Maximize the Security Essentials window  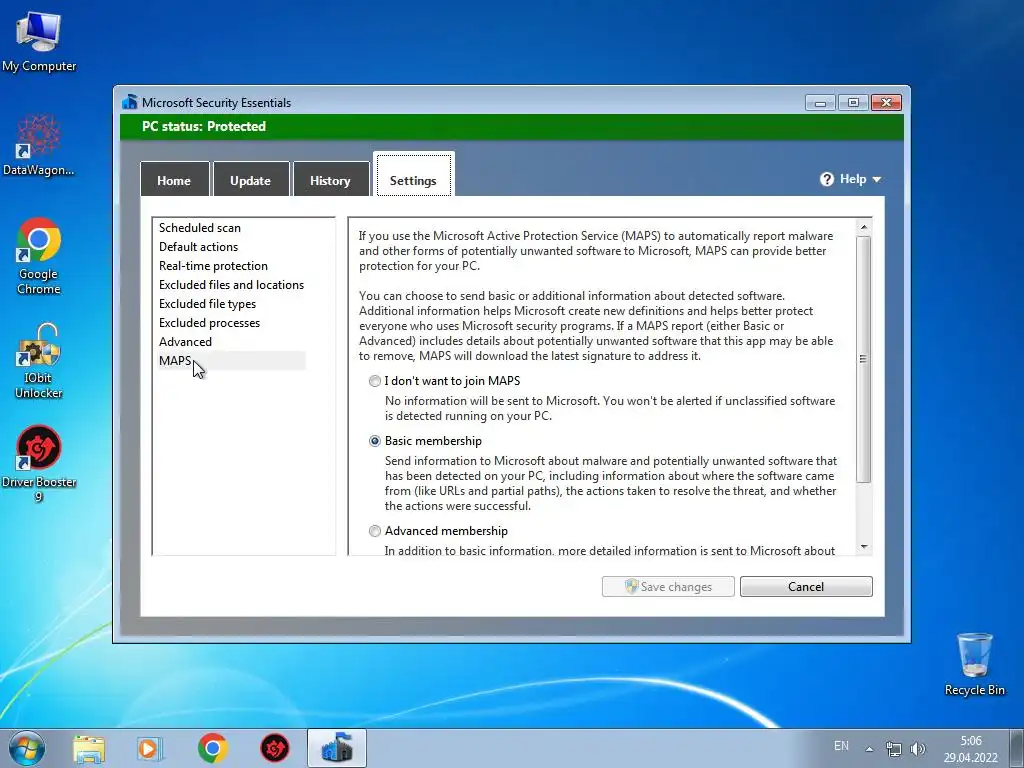point(853,103)
